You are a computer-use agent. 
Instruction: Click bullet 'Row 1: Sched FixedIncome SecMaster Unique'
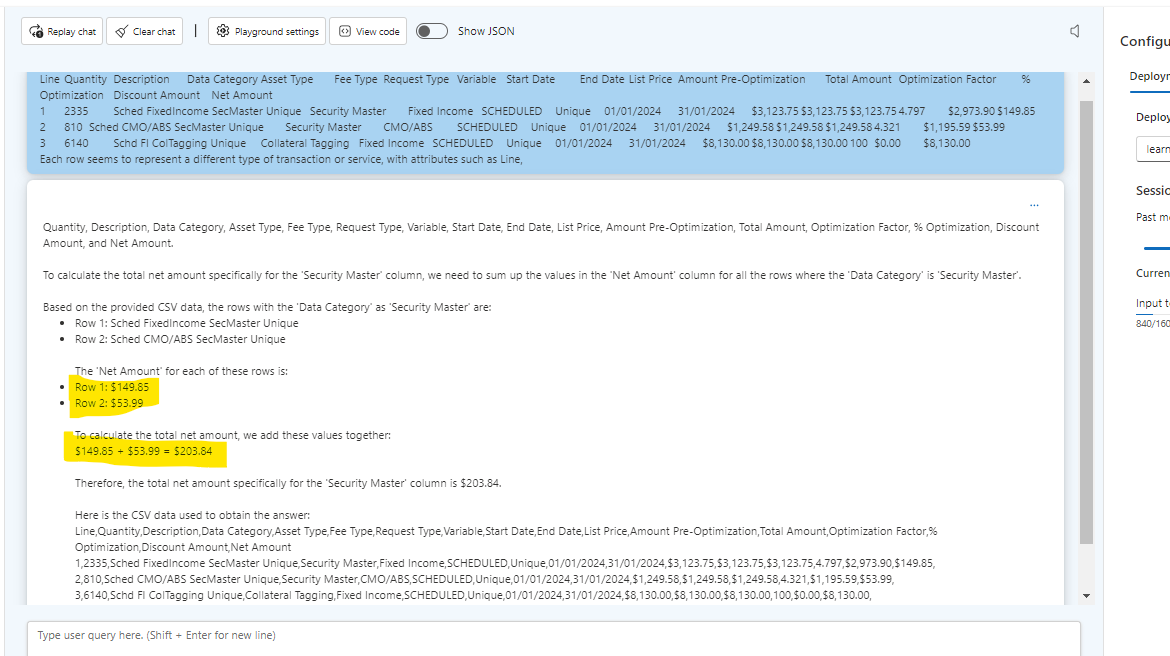click(x=187, y=323)
